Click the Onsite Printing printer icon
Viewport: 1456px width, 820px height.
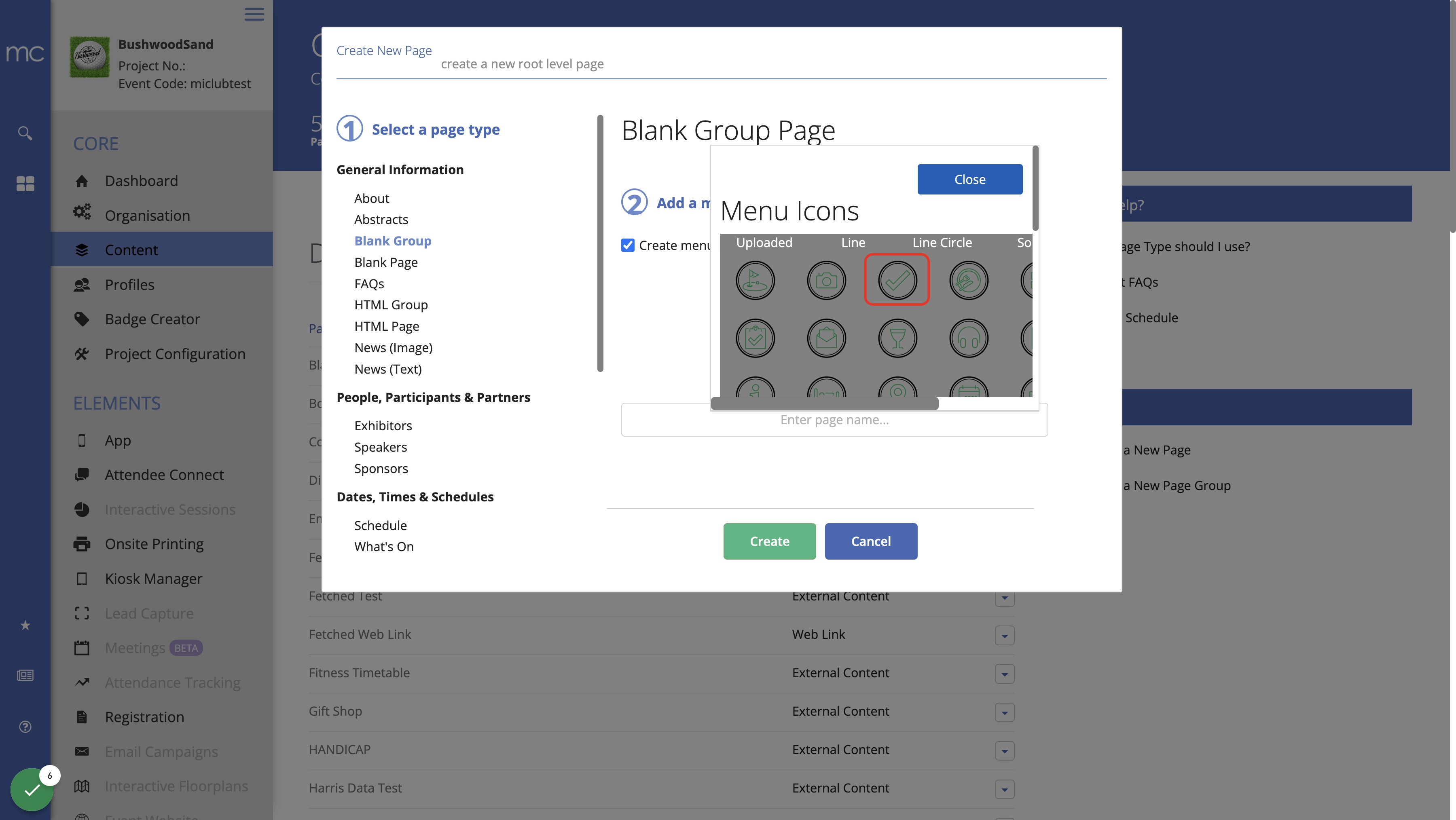81,544
